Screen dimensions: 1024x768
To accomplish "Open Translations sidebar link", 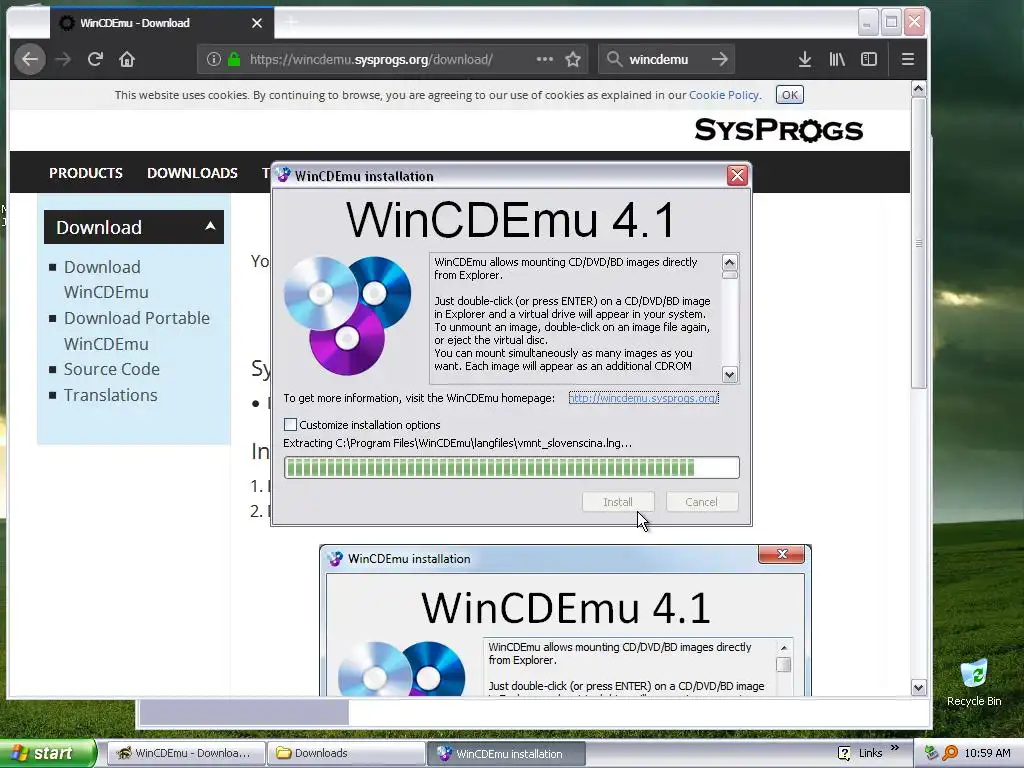I will tap(110, 395).
